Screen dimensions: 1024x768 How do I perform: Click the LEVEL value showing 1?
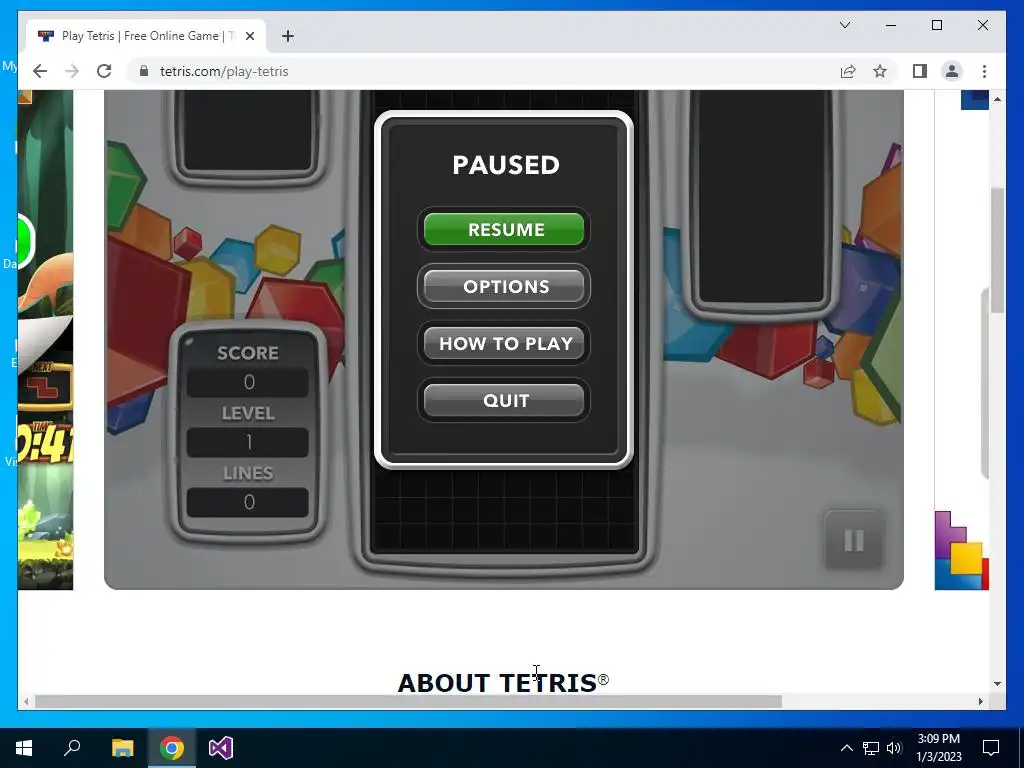tap(248, 442)
